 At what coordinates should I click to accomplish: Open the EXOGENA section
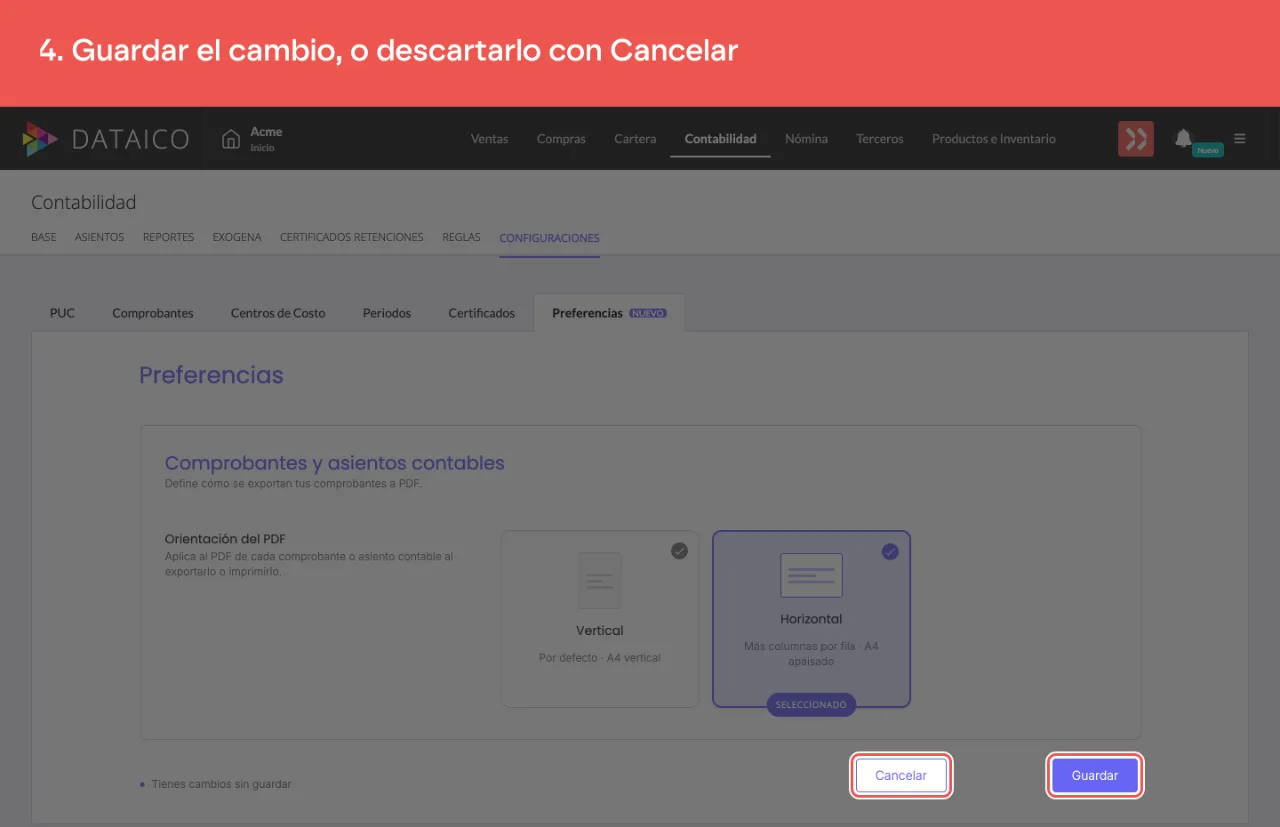[x=237, y=238]
